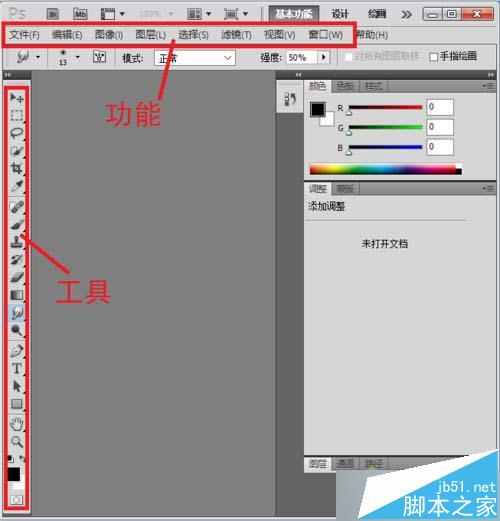Open the Help menu
500x521 pixels.
pyautogui.click(x=372, y=35)
